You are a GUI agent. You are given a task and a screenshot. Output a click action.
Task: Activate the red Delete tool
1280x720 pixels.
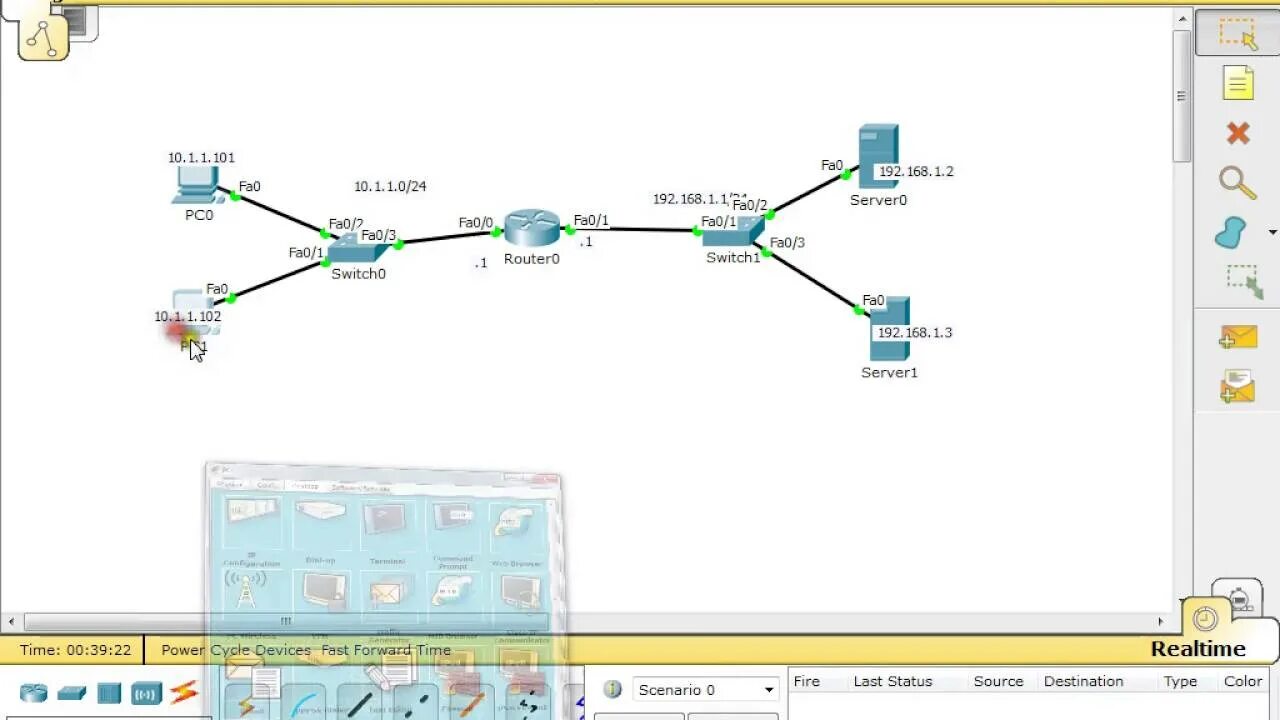[x=1237, y=133]
